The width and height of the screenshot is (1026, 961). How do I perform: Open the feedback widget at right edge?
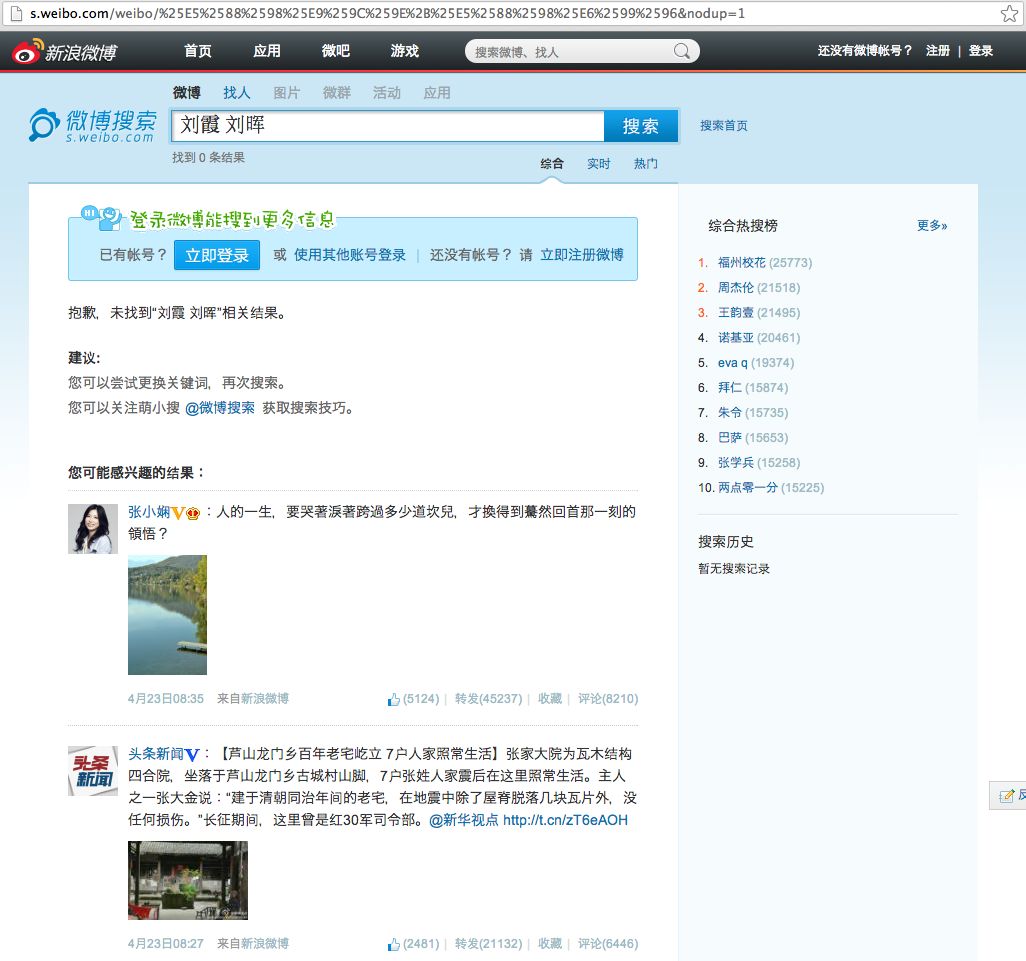1008,795
